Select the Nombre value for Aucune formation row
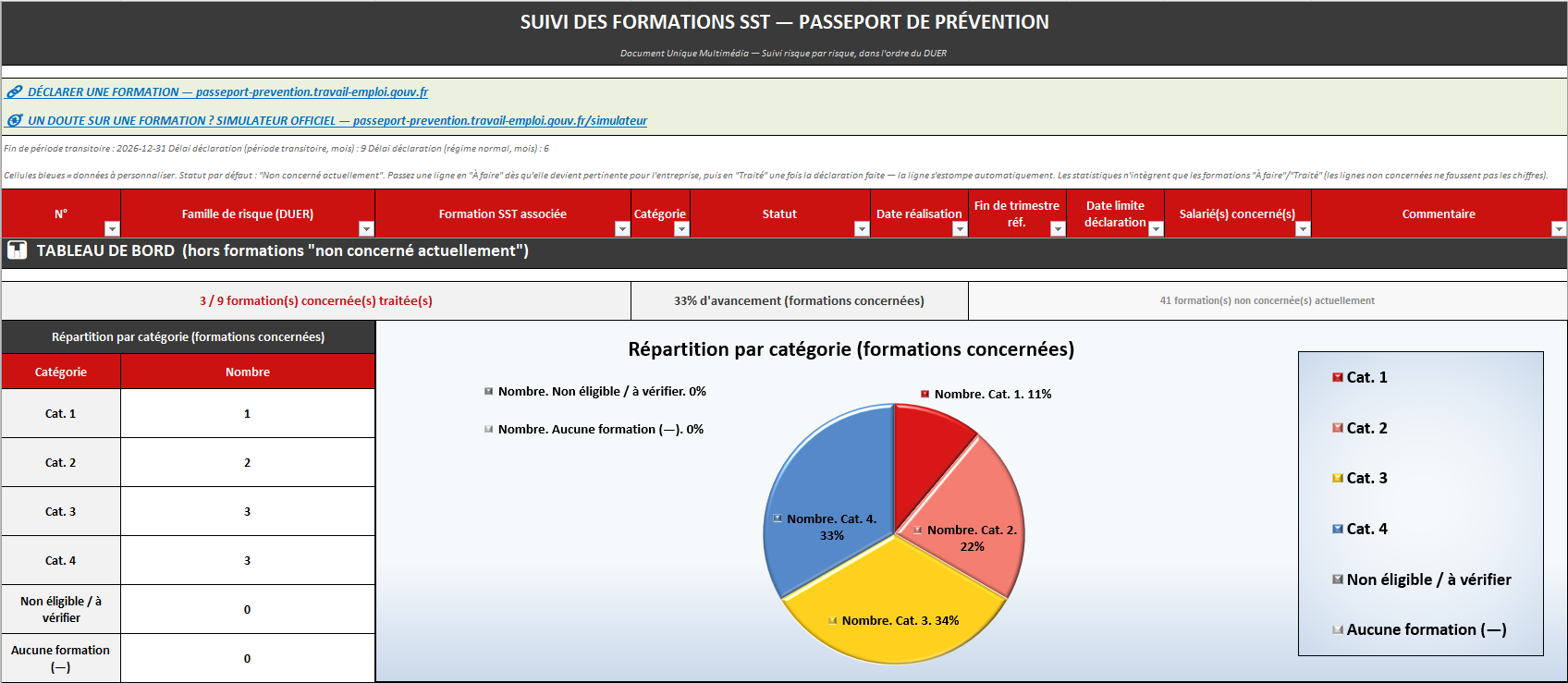This screenshot has height=683, width=1568. pyautogui.click(x=248, y=658)
